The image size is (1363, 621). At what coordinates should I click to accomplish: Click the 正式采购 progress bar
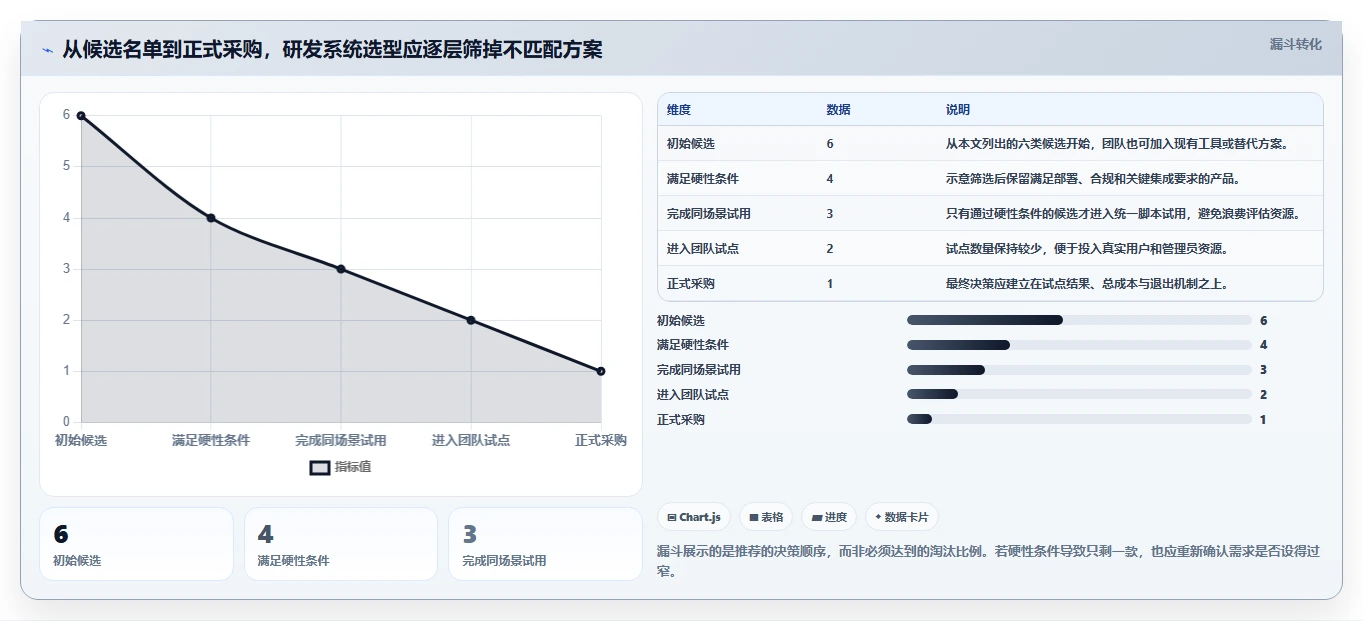coord(1079,419)
